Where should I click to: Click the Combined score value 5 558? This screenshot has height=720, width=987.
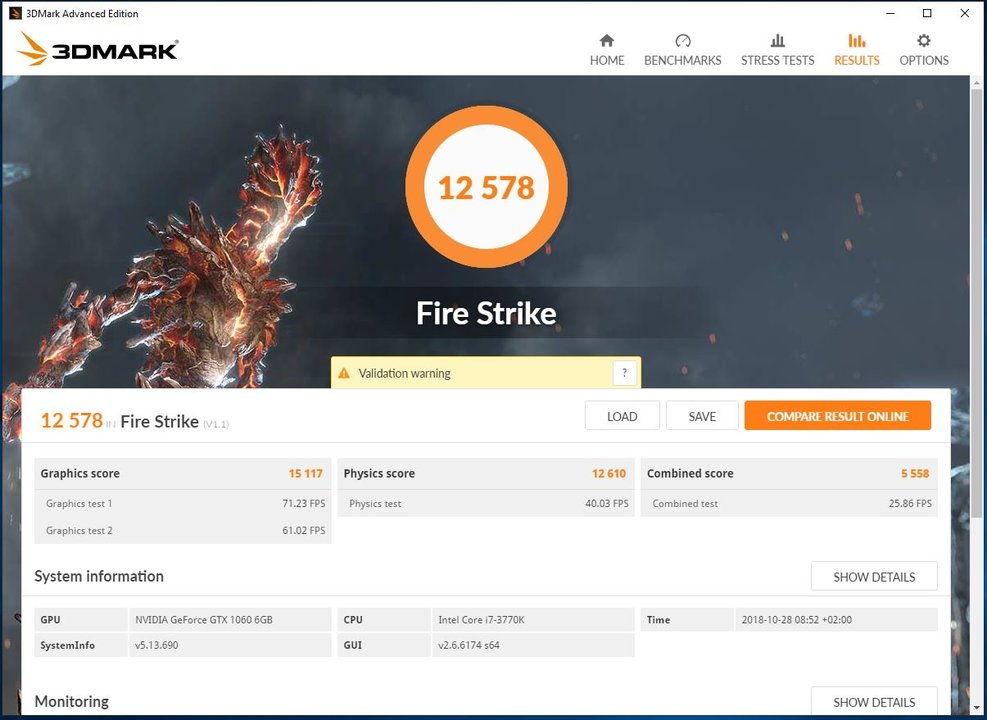coord(915,473)
